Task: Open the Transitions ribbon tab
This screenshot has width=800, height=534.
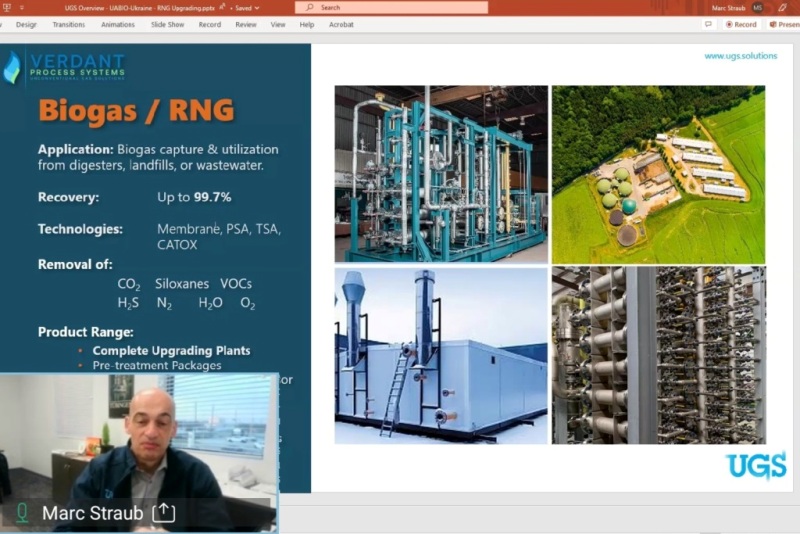Action: click(69, 24)
